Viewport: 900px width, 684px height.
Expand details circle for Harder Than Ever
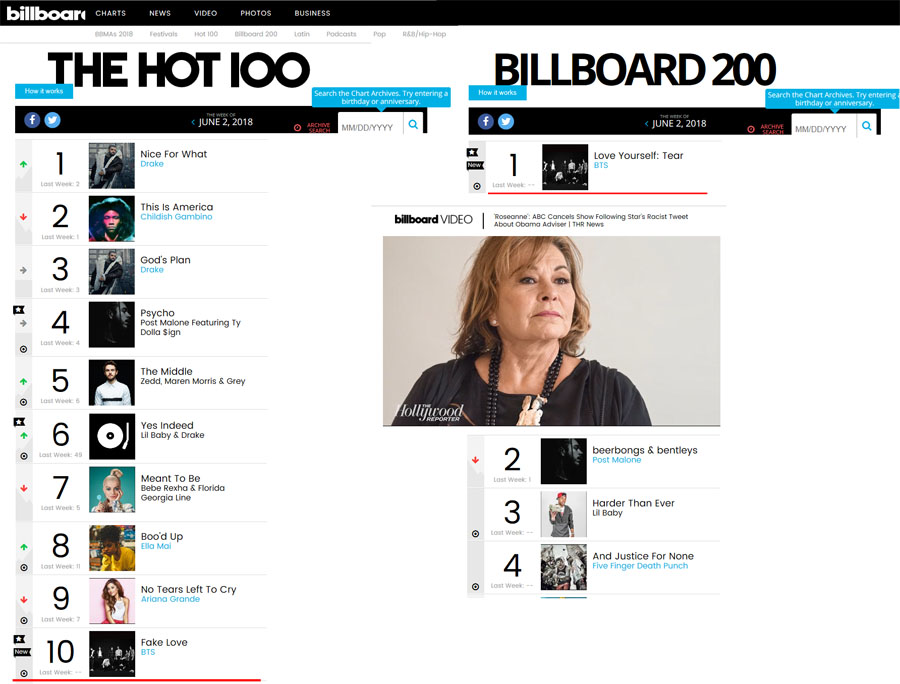click(475, 534)
